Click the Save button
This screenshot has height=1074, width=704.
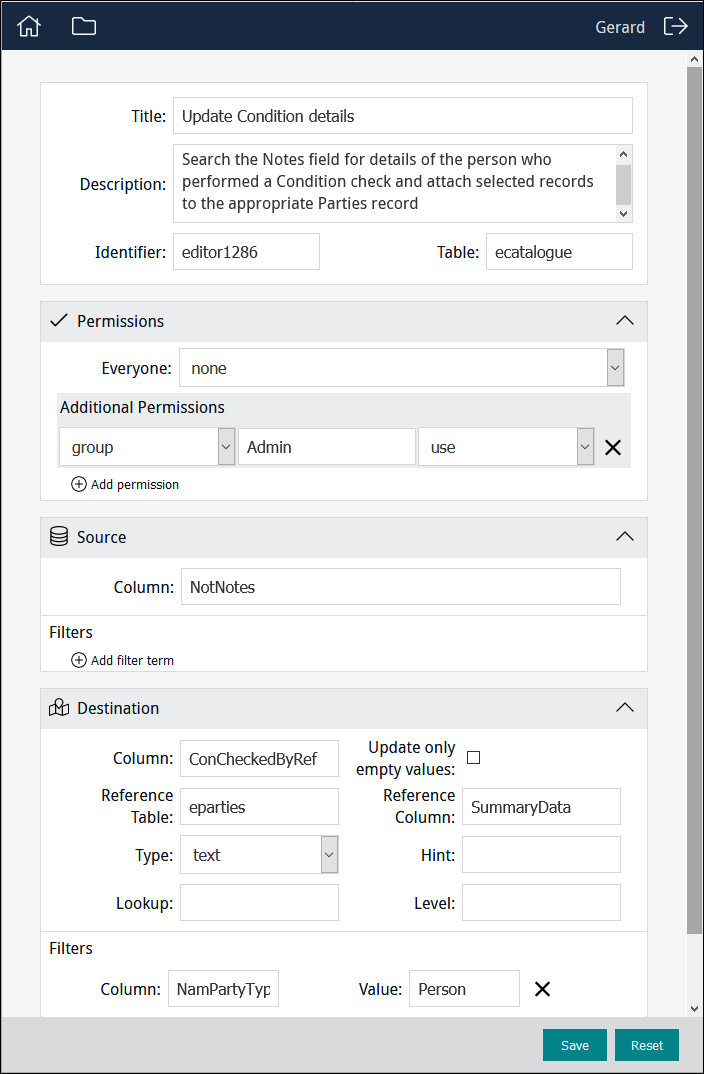tap(575, 1045)
